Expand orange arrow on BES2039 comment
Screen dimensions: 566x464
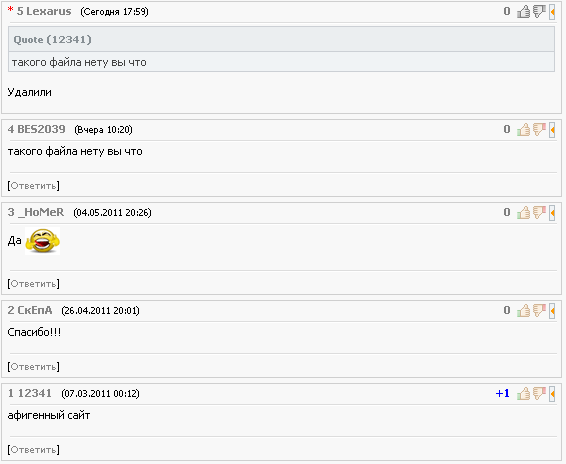(552, 130)
